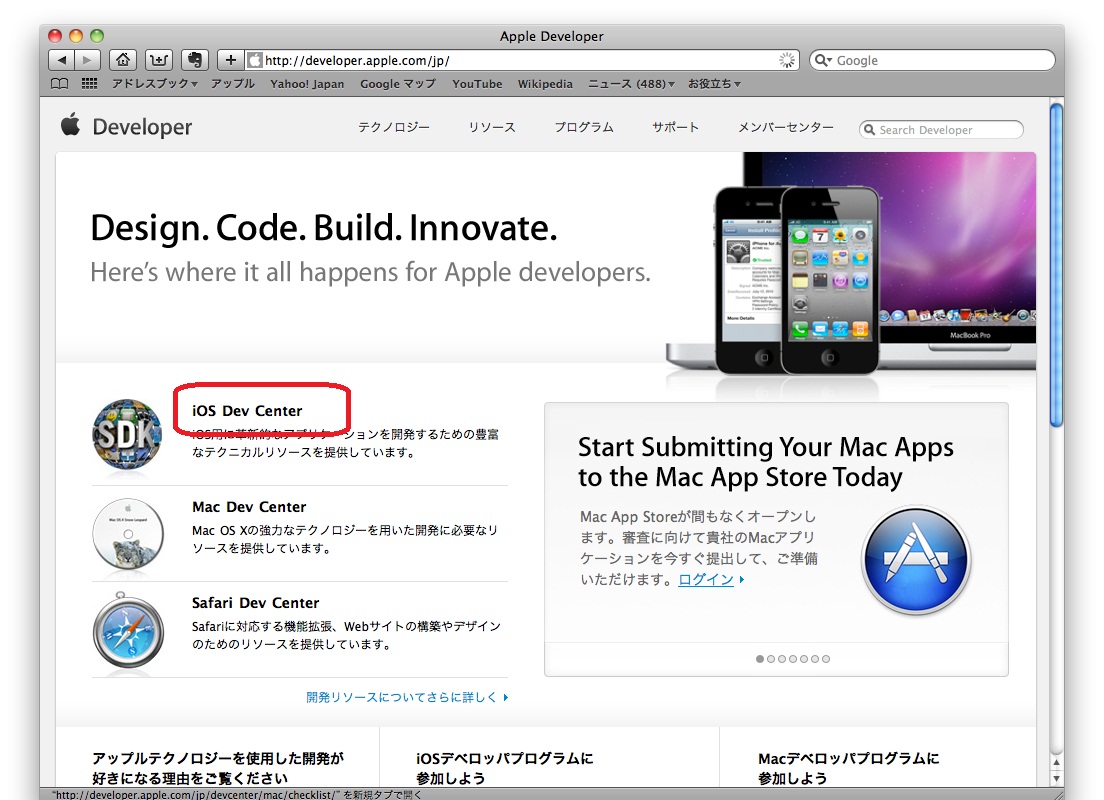Show Top Sites grid icon

(89, 84)
